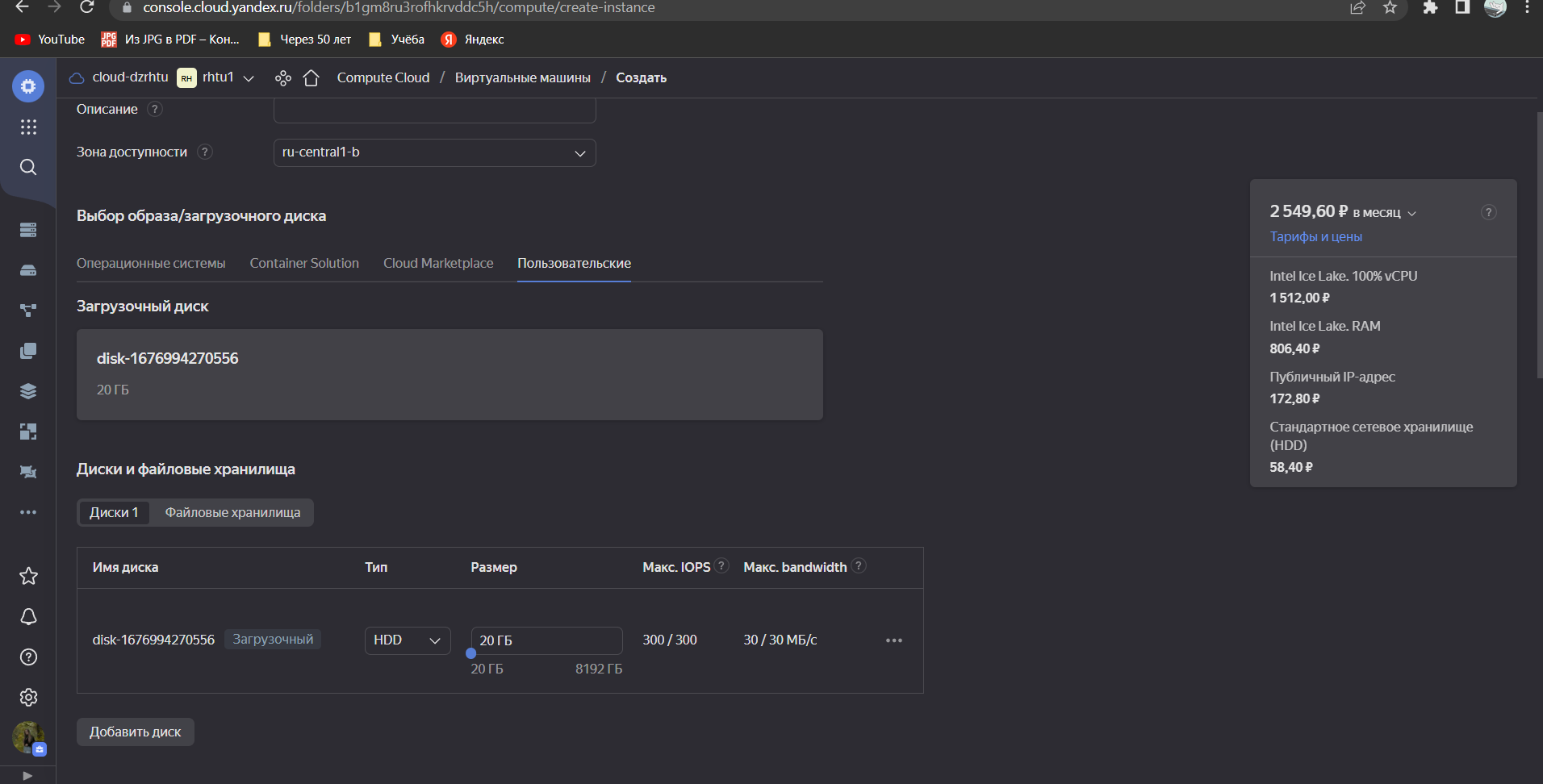Open the HDD disk type dropdown
The width and height of the screenshot is (1543, 784).
(408, 640)
